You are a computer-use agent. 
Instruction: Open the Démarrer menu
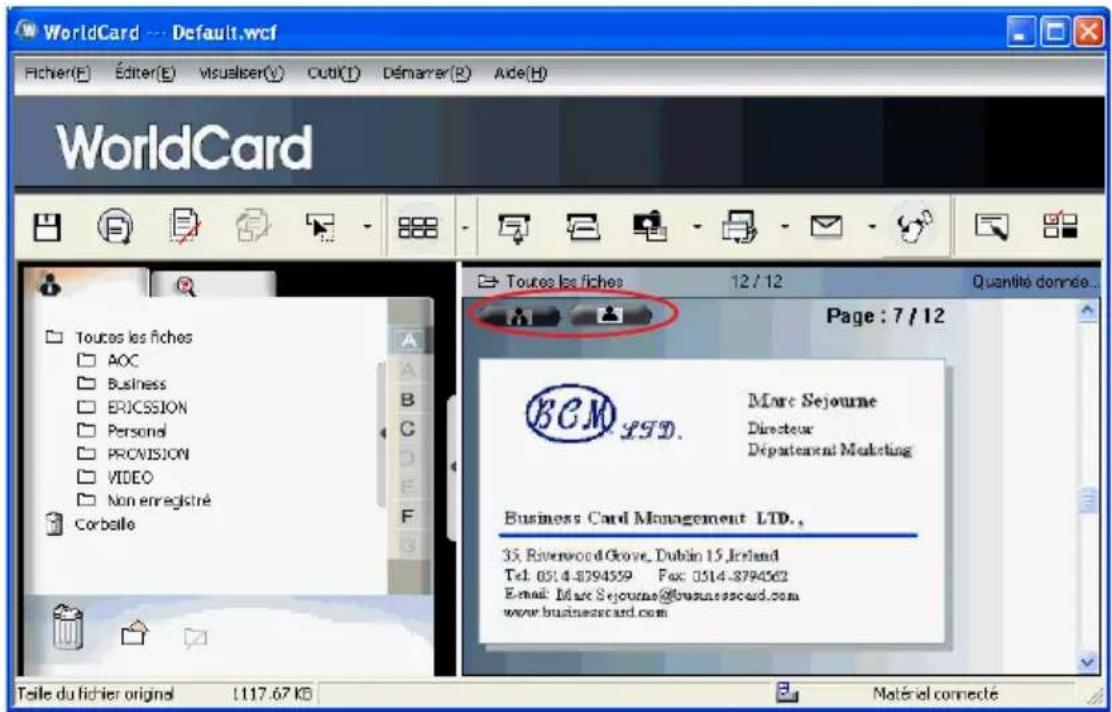[x=427, y=73]
